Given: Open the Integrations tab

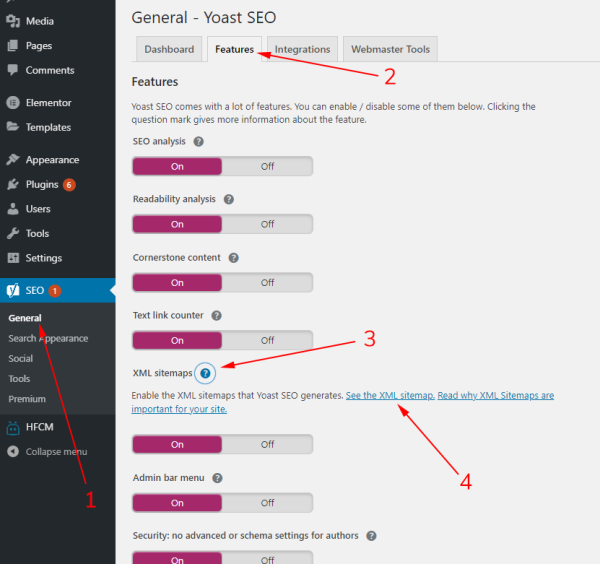Looking at the screenshot, I should tap(302, 49).
